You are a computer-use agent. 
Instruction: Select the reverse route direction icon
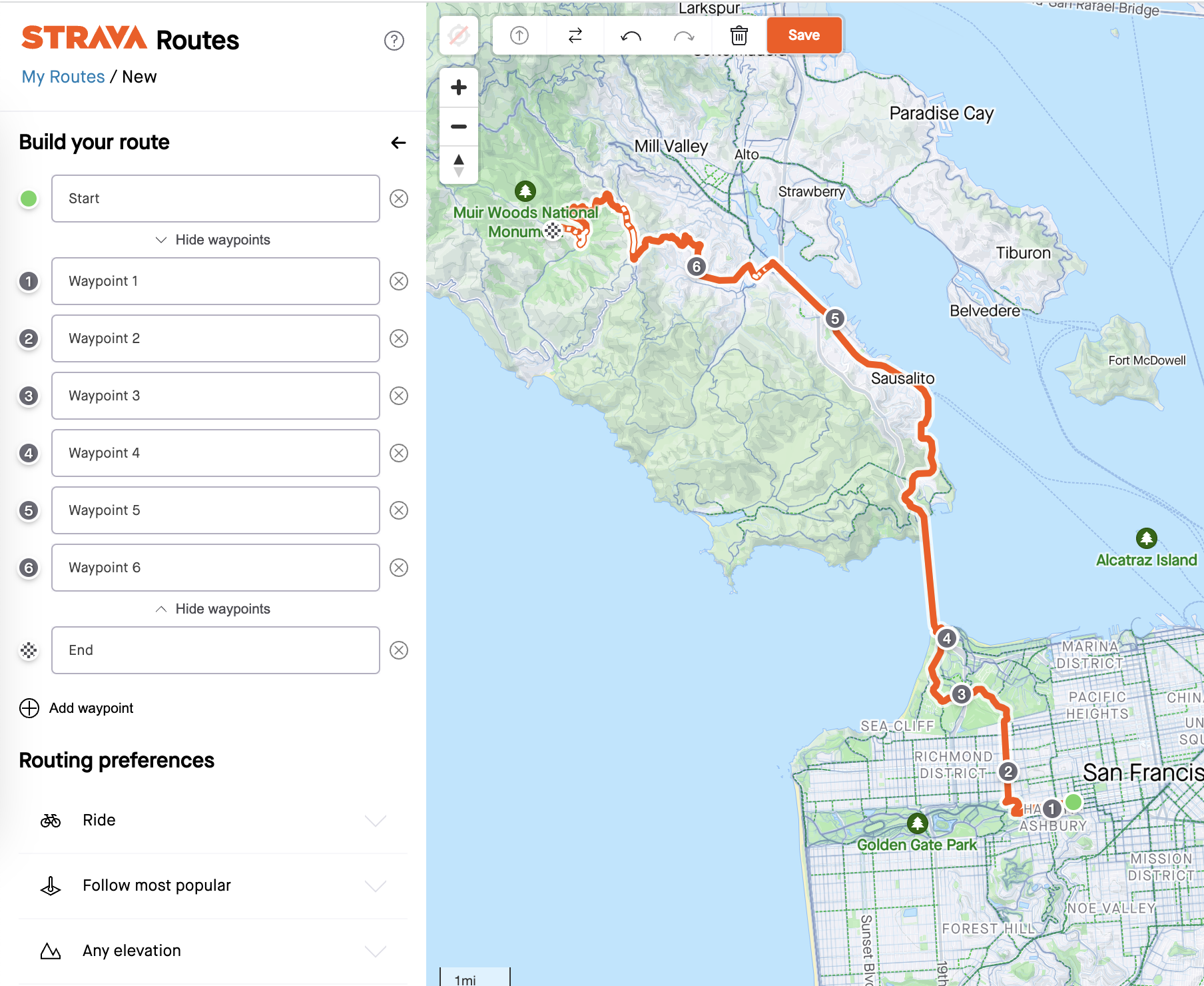click(x=575, y=35)
